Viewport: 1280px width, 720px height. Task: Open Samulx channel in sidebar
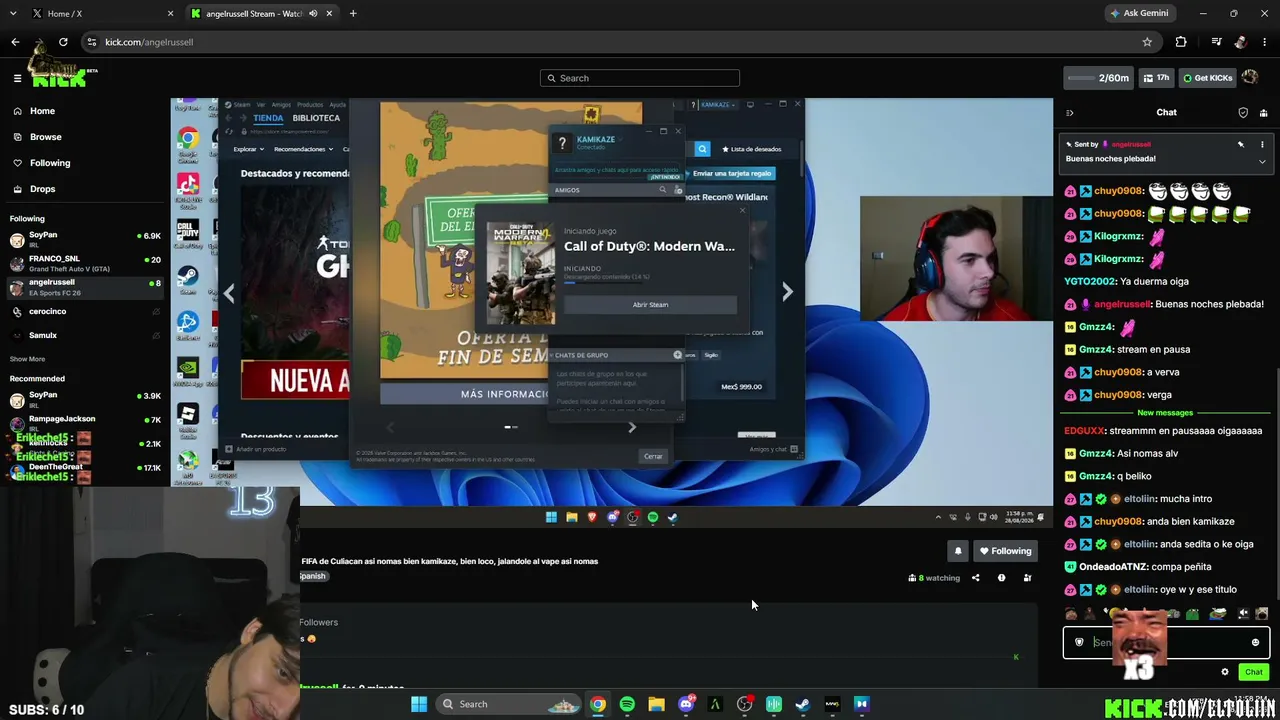[85, 335]
